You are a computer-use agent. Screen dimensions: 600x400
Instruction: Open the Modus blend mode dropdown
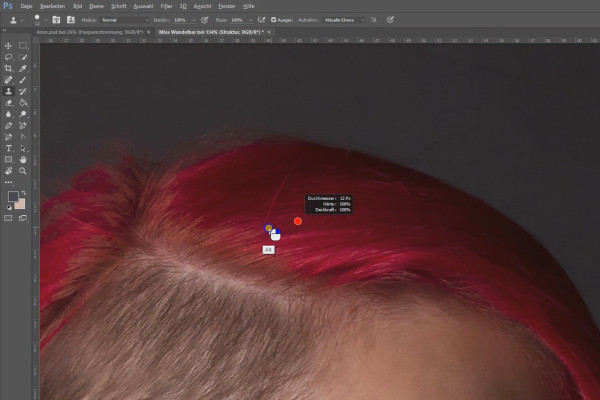(125, 20)
